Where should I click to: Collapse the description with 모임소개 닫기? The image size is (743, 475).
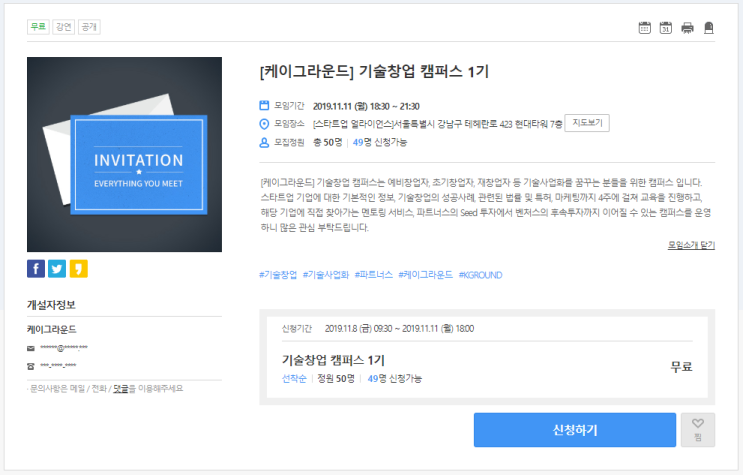click(691, 245)
